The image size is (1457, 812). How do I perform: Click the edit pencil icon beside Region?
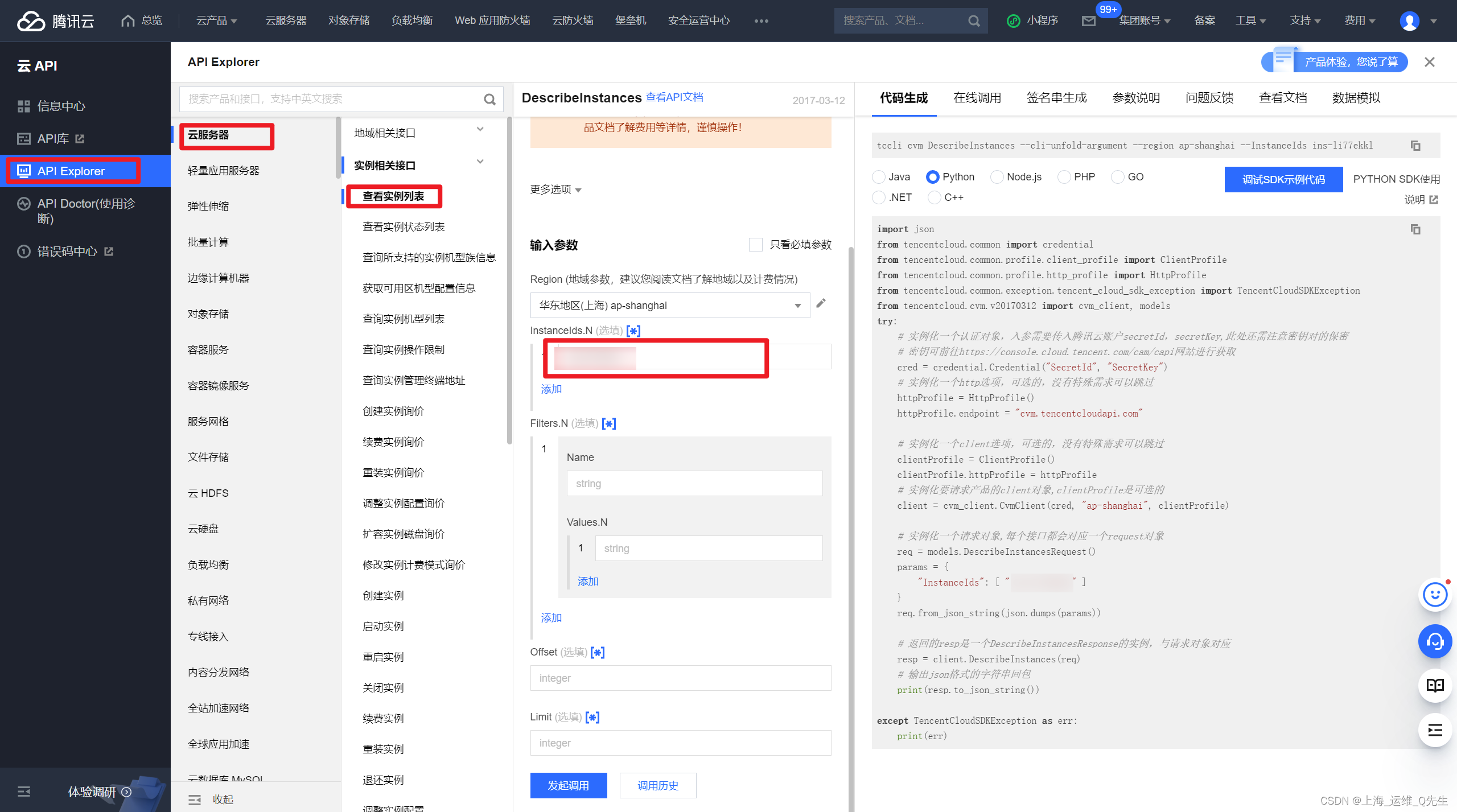coord(821,303)
